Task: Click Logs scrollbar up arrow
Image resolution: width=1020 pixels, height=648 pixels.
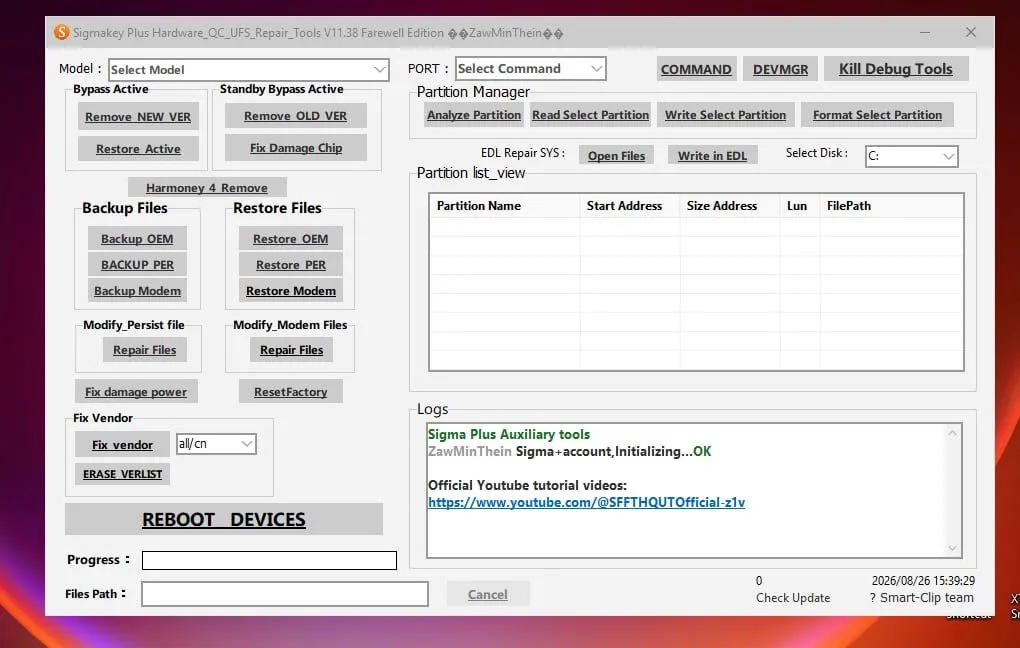Action: [952, 433]
